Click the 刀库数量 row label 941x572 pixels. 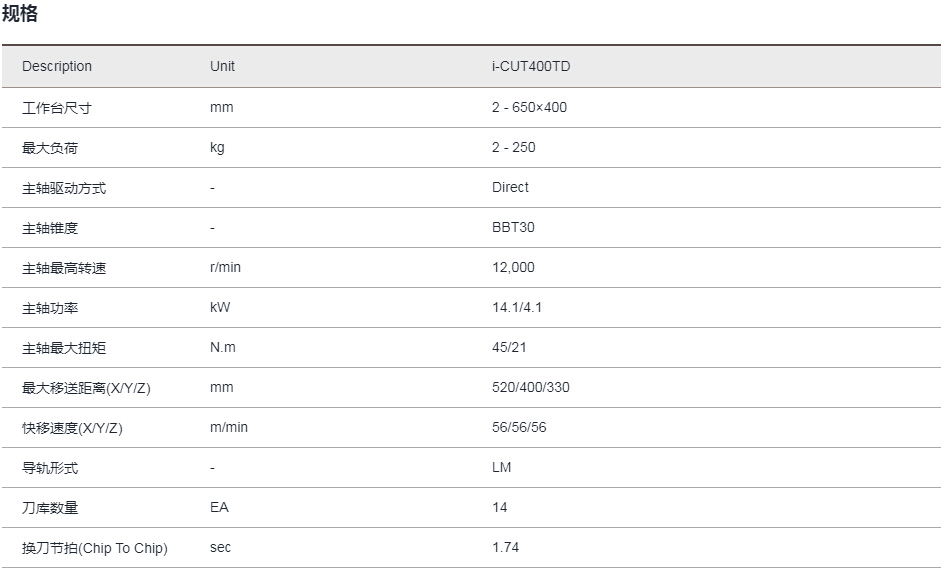click(50, 508)
